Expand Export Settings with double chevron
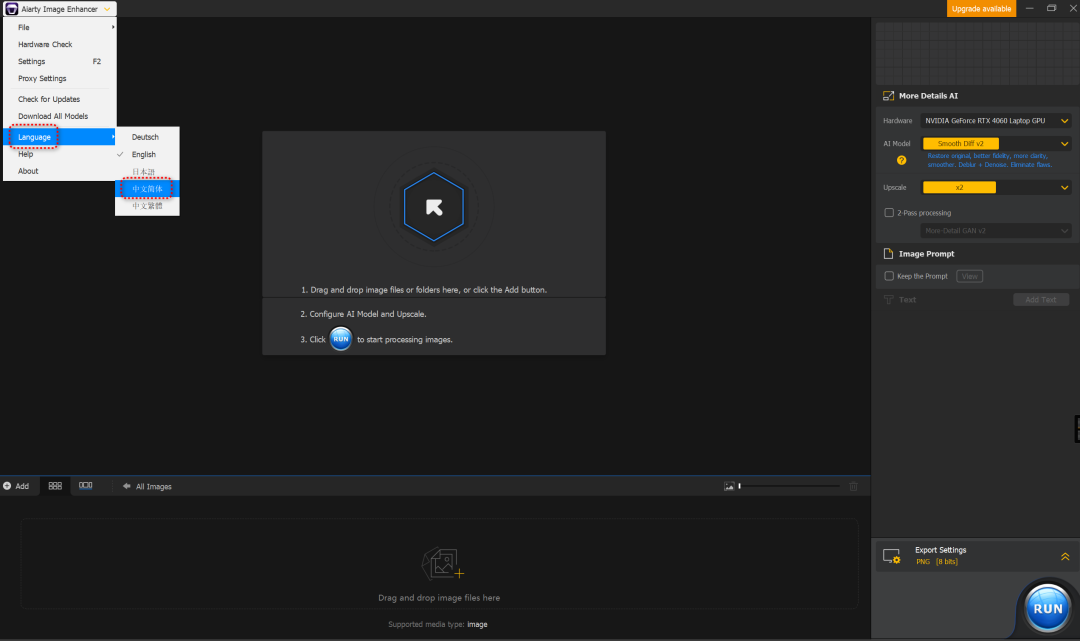Image resolution: width=1080 pixels, height=641 pixels. tap(1065, 556)
